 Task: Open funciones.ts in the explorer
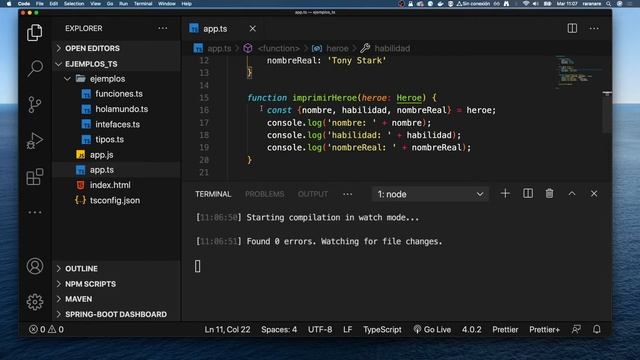click(x=116, y=94)
